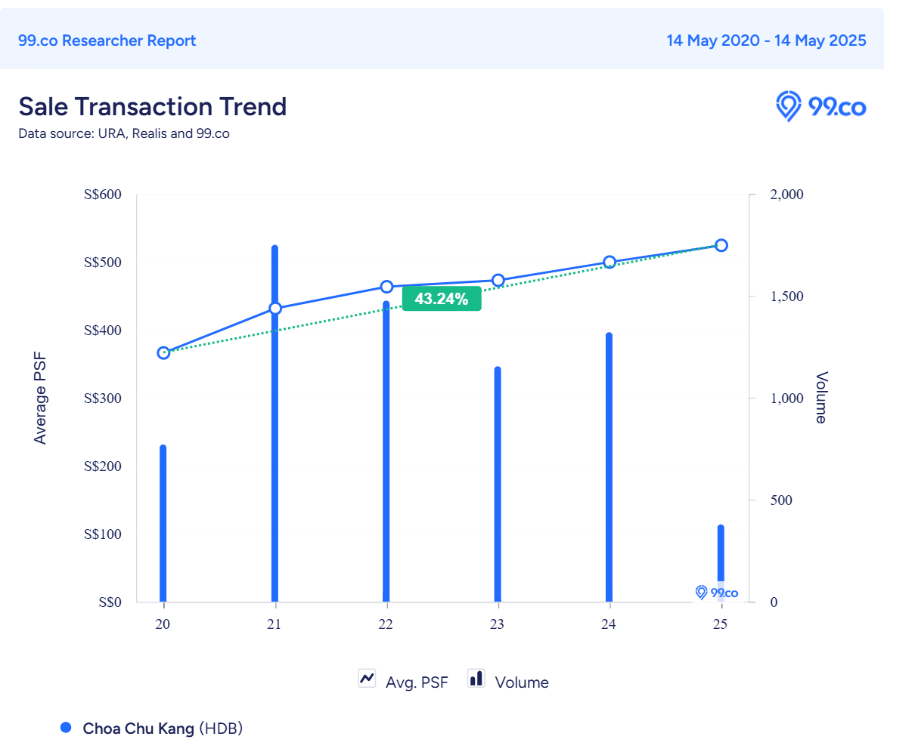Click the 2025 volume bar
This screenshot has height=749, width=903.
(720, 550)
